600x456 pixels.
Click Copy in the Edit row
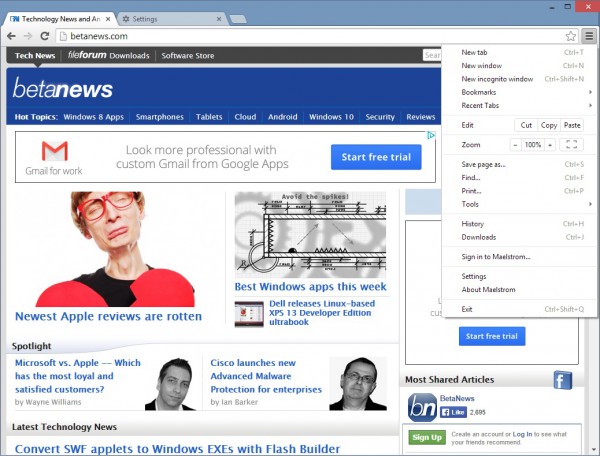pyautogui.click(x=549, y=125)
